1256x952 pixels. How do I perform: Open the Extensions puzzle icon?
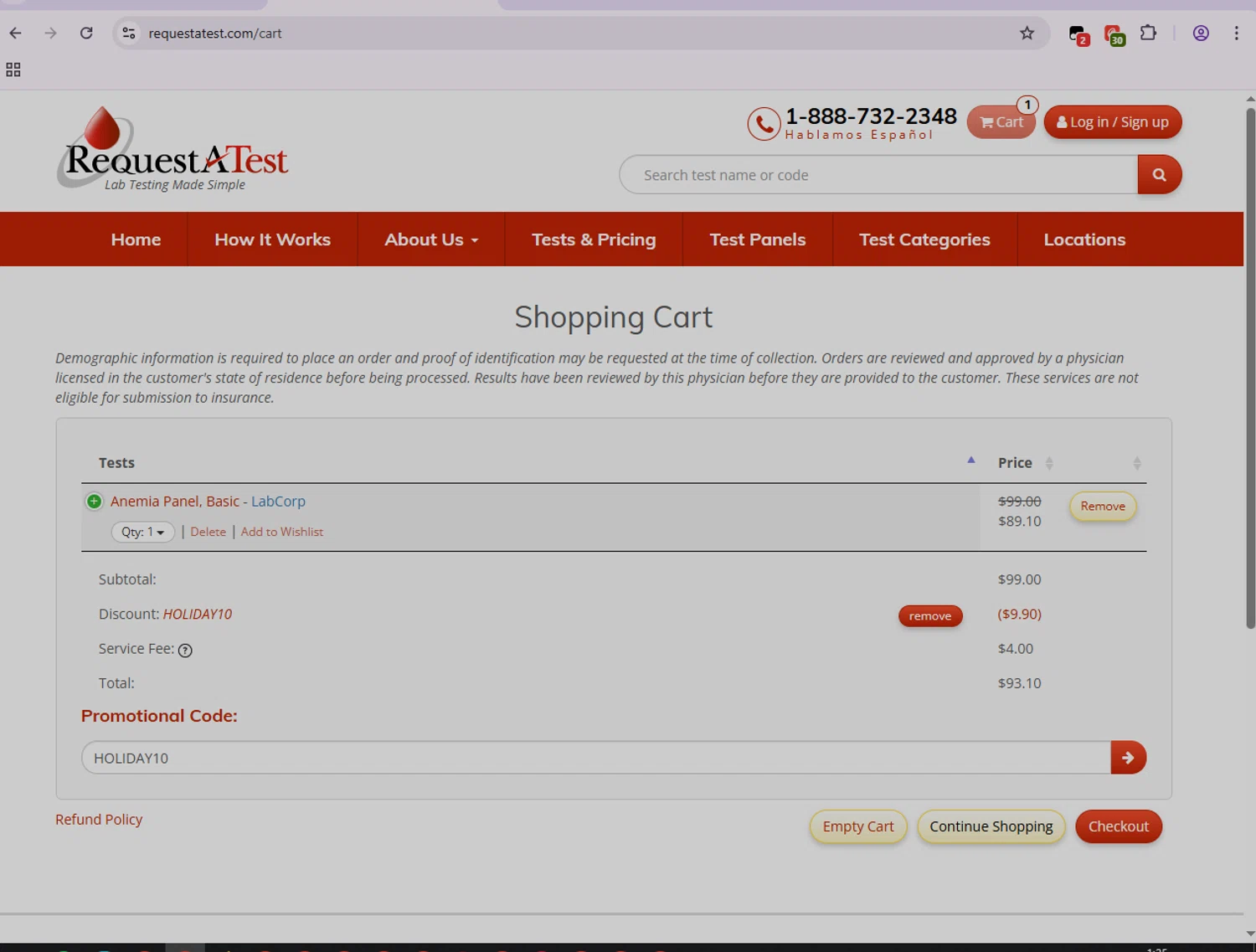pyautogui.click(x=1148, y=33)
